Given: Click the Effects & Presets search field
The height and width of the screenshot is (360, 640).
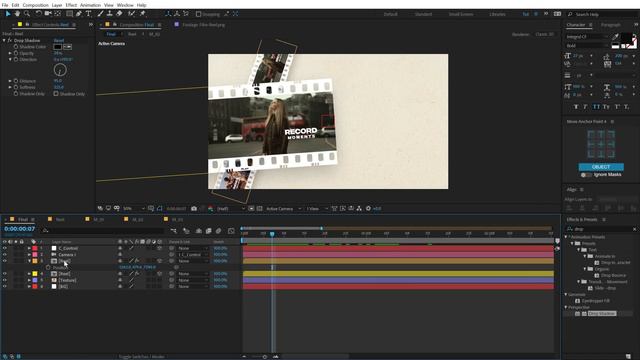Looking at the screenshot, I should coord(602,229).
